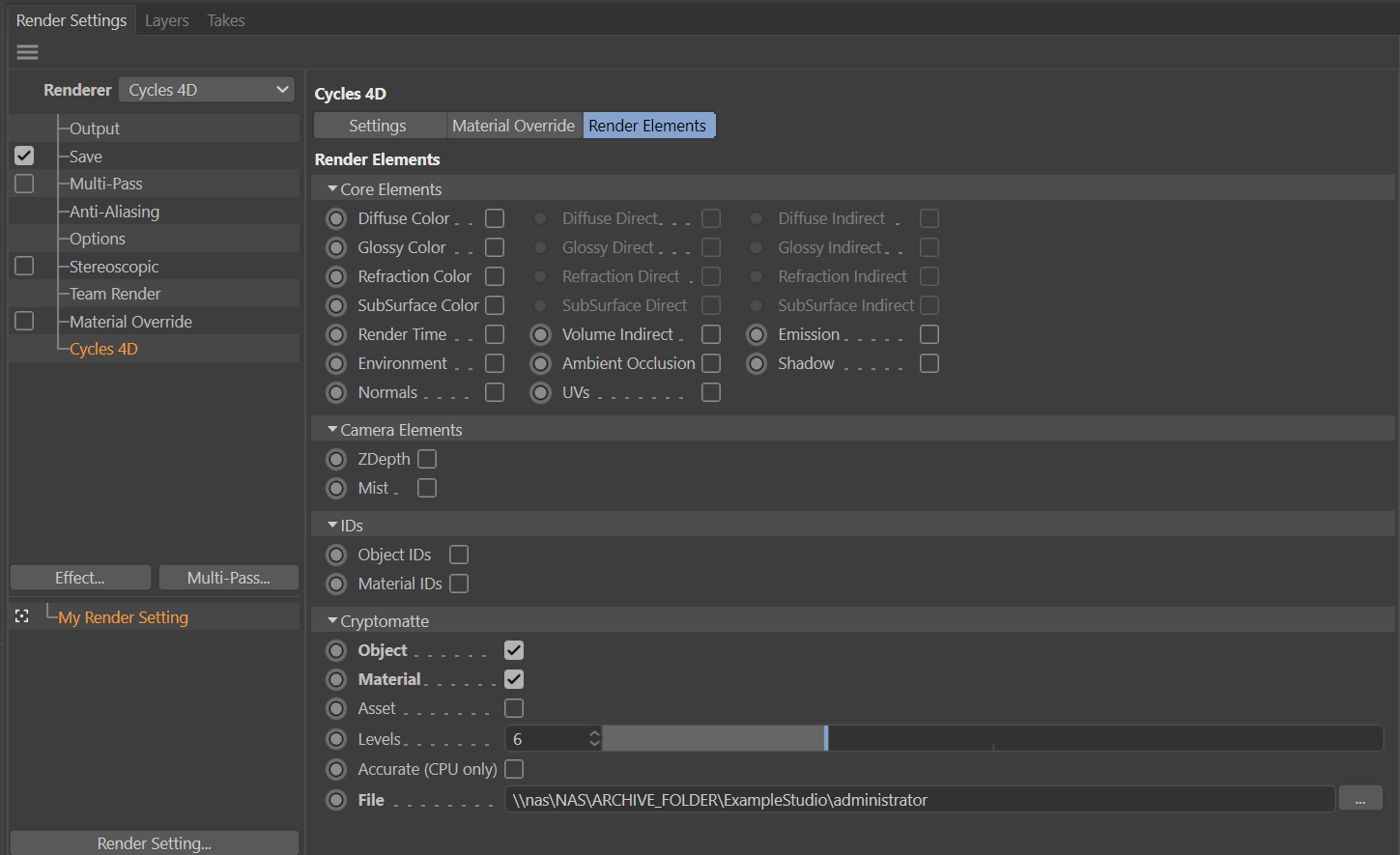Click the Levels number field showing 6
The height and width of the screenshot is (855, 1400).
click(547, 739)
